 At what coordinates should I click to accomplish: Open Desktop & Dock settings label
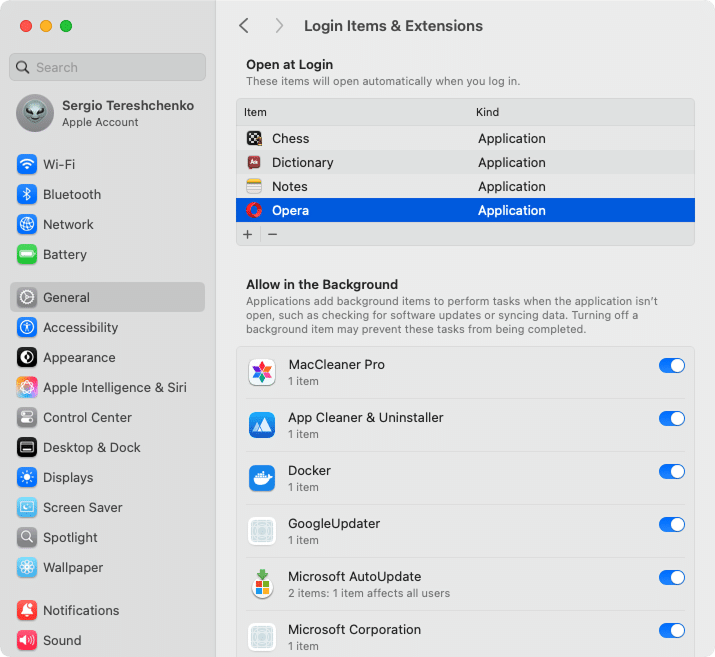click(x=92, y=448)
